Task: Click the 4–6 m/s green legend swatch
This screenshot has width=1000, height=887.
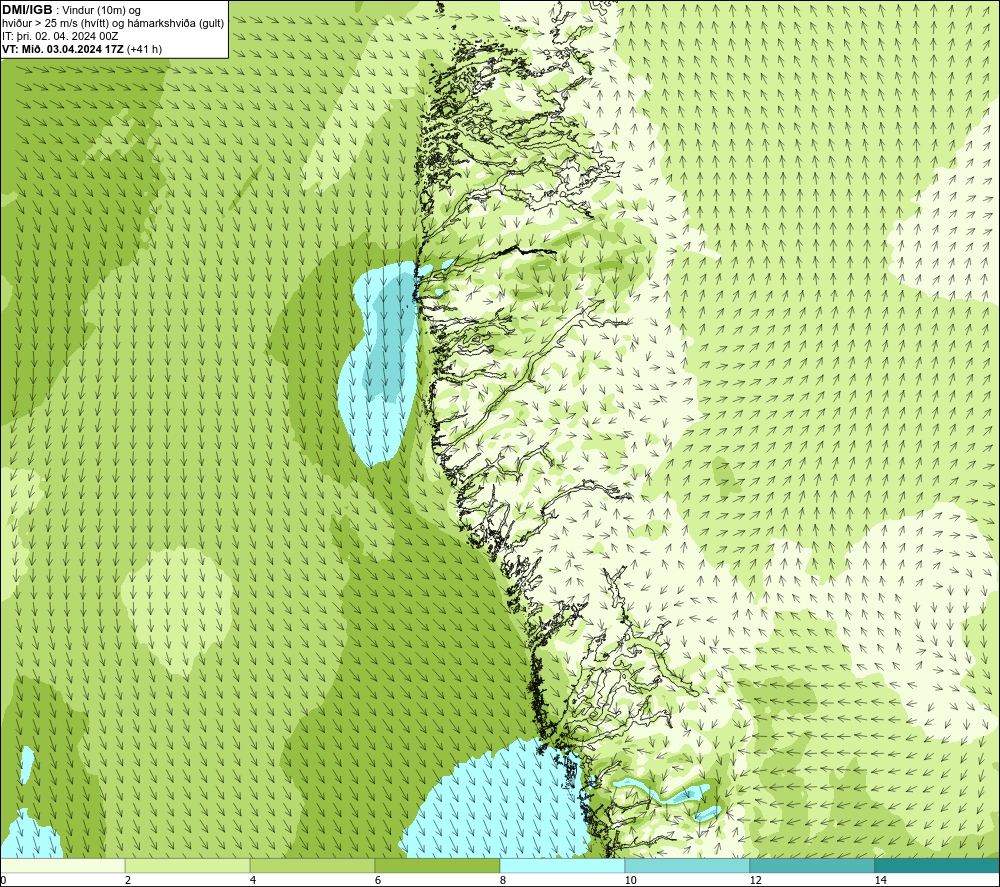Action: pyautogui.click(x=312, y=865)
